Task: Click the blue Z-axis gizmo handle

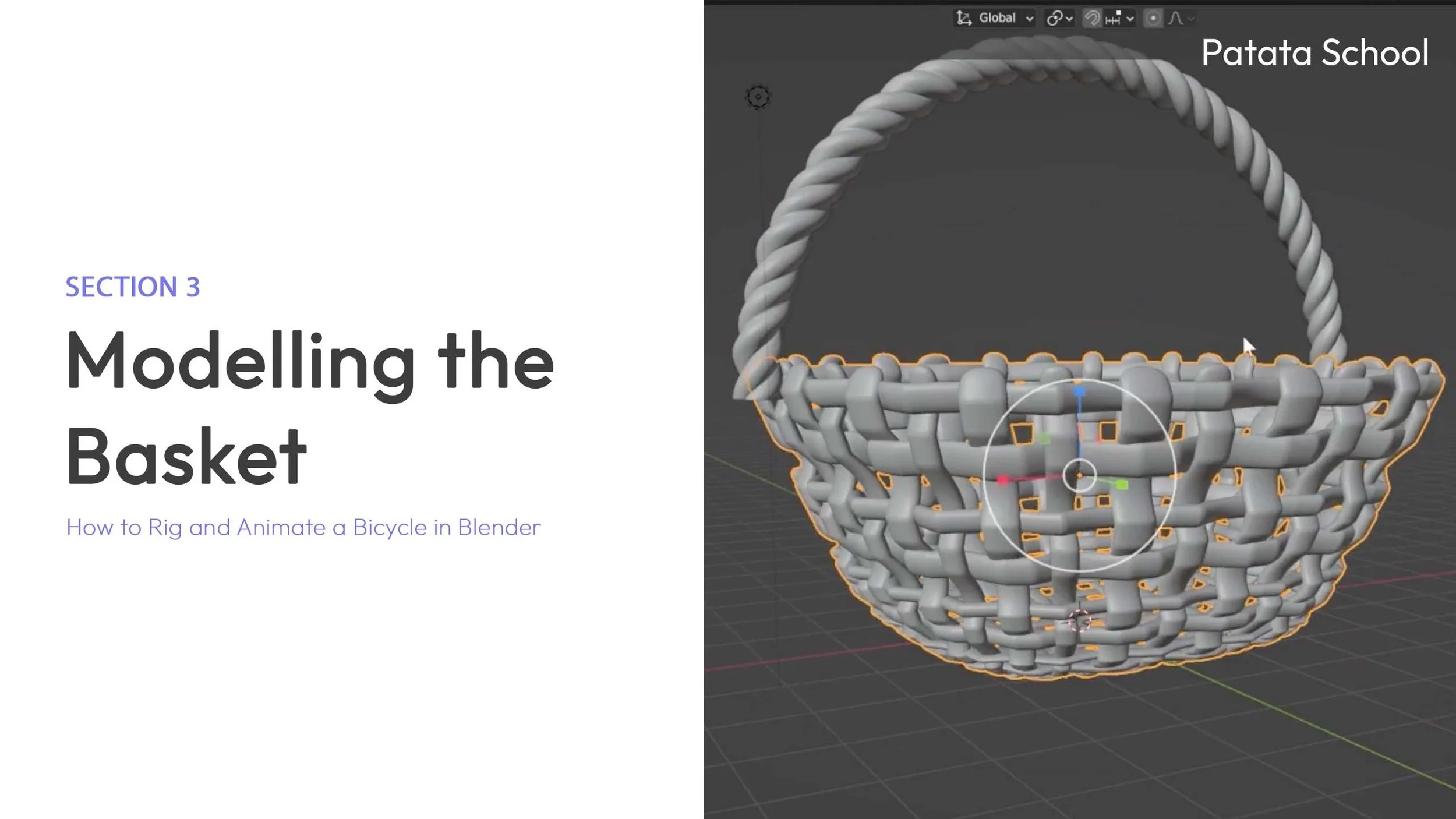Action: [x=1079, y=392]
